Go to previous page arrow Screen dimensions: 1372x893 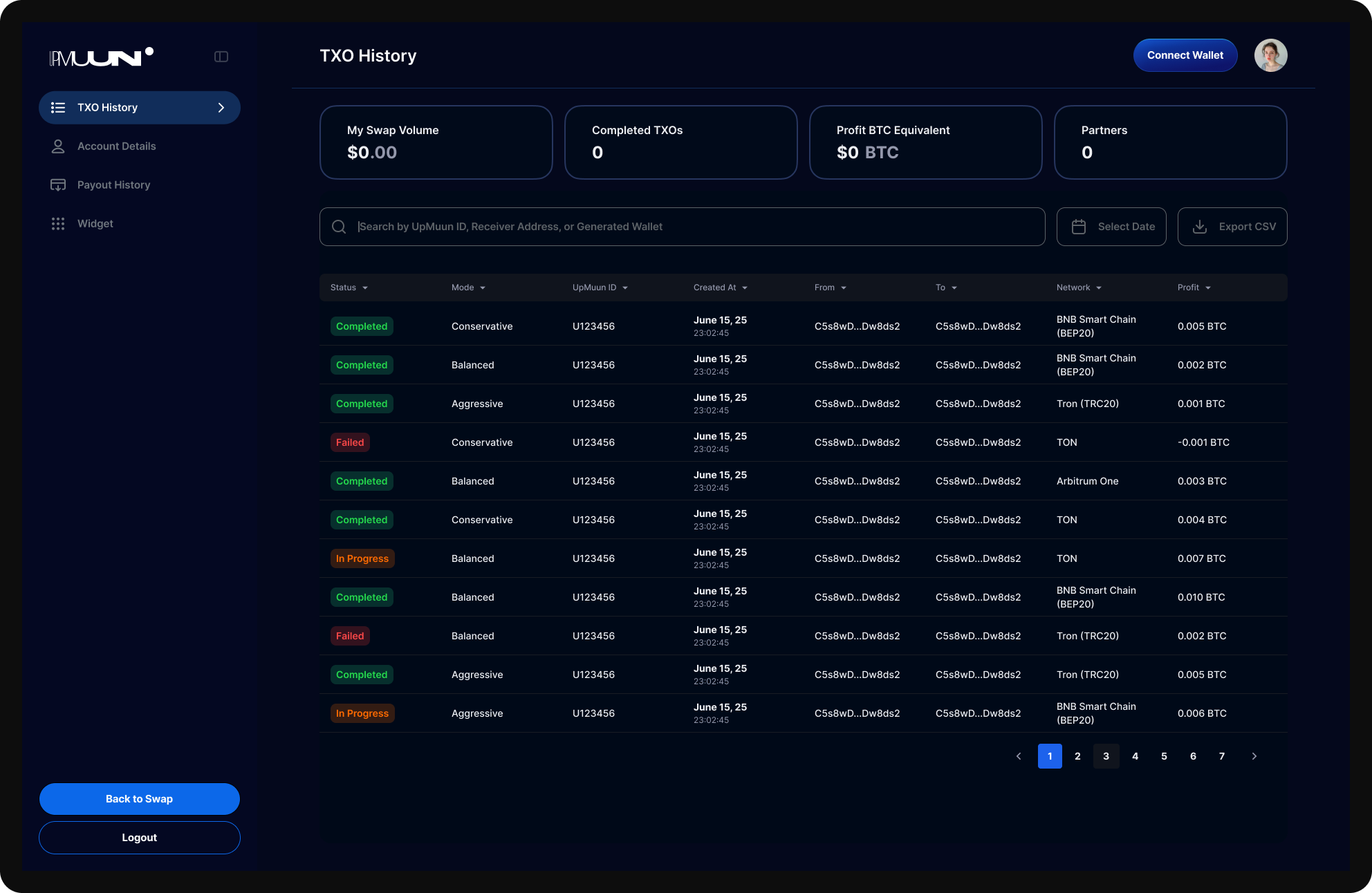tap(1019, 756)
